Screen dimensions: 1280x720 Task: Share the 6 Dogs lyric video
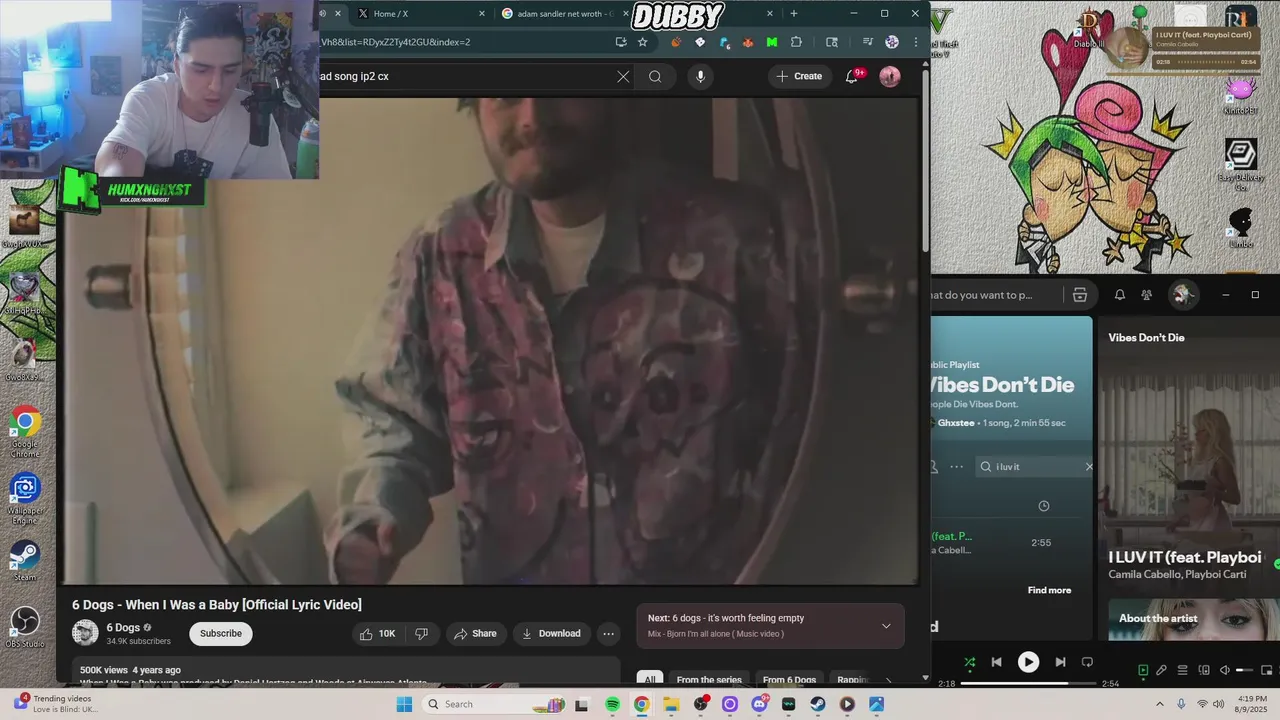coord(475,633)
